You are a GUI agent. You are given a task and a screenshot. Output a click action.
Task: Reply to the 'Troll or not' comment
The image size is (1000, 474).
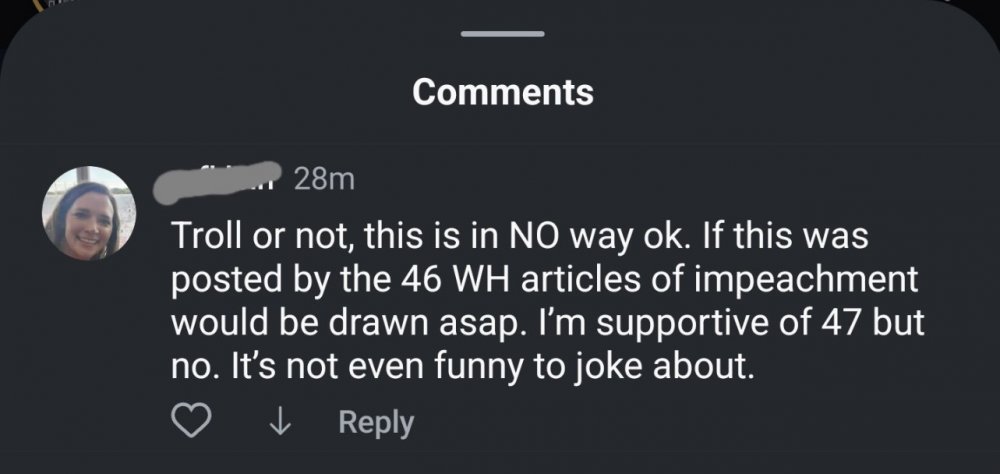[375, 422]
